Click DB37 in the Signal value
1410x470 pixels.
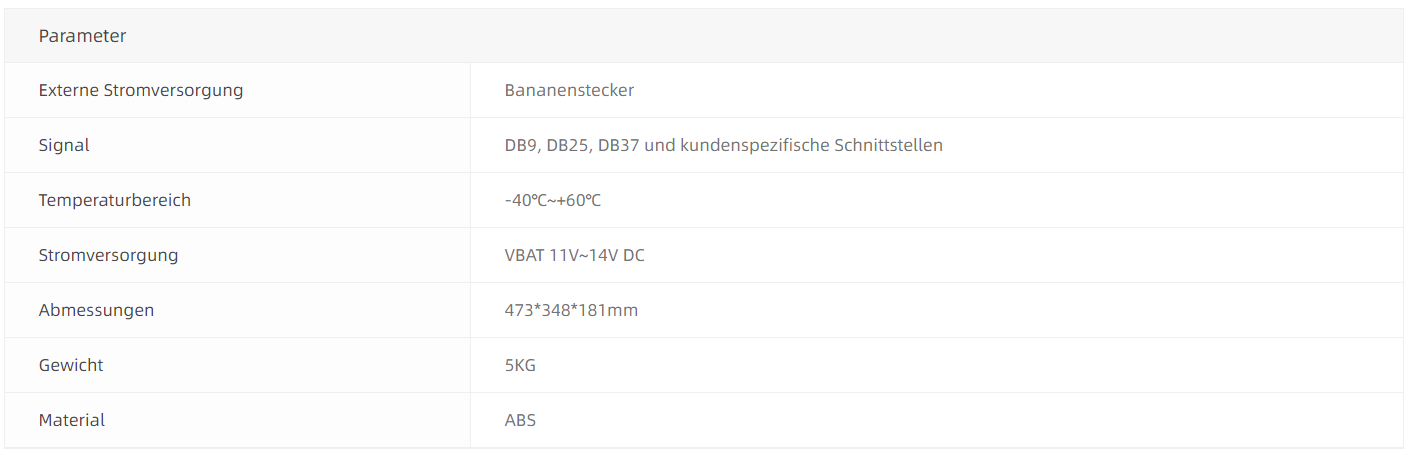point(618,145)
